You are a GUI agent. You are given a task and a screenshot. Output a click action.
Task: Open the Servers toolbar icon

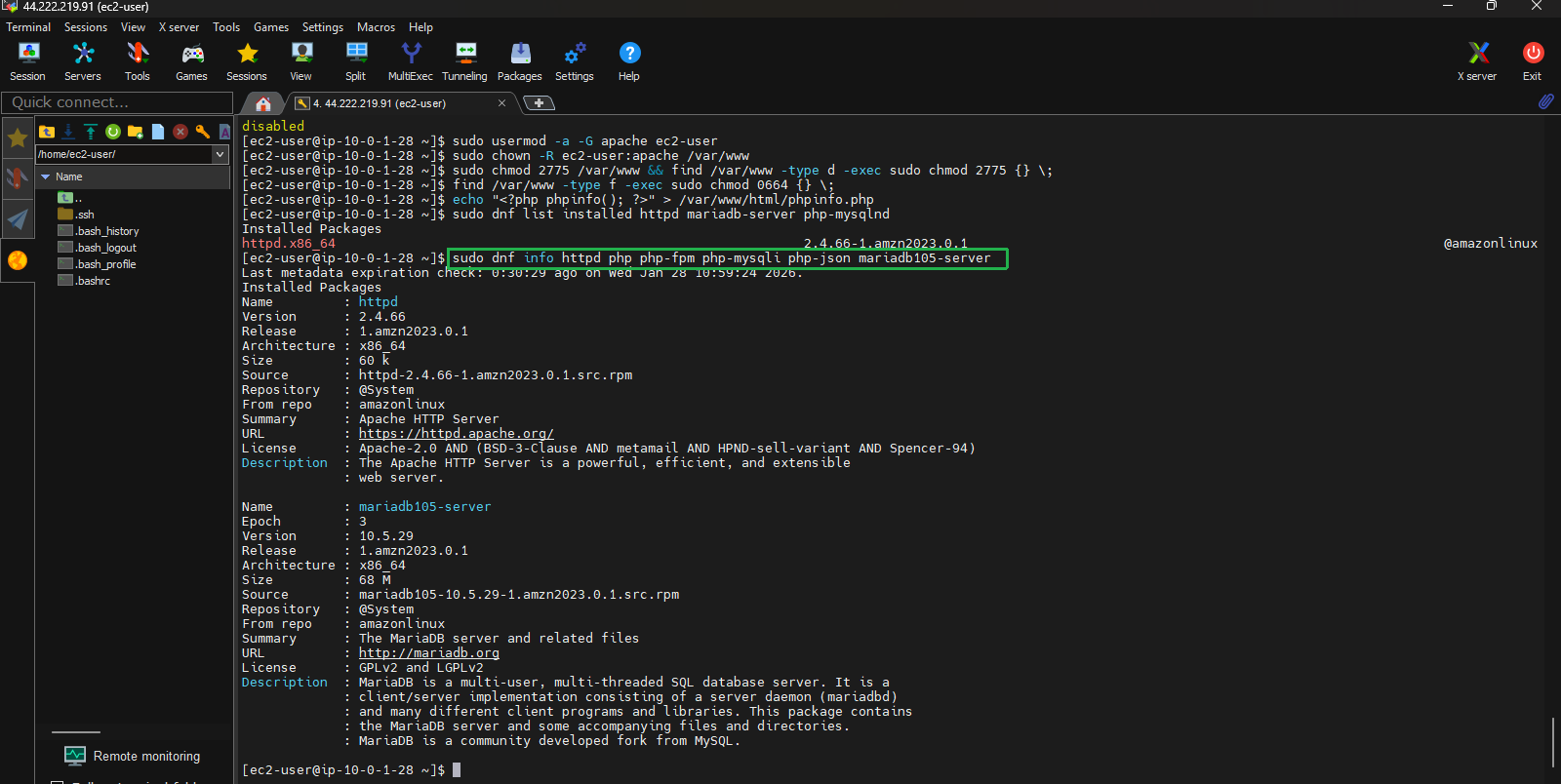click(83, 61)
